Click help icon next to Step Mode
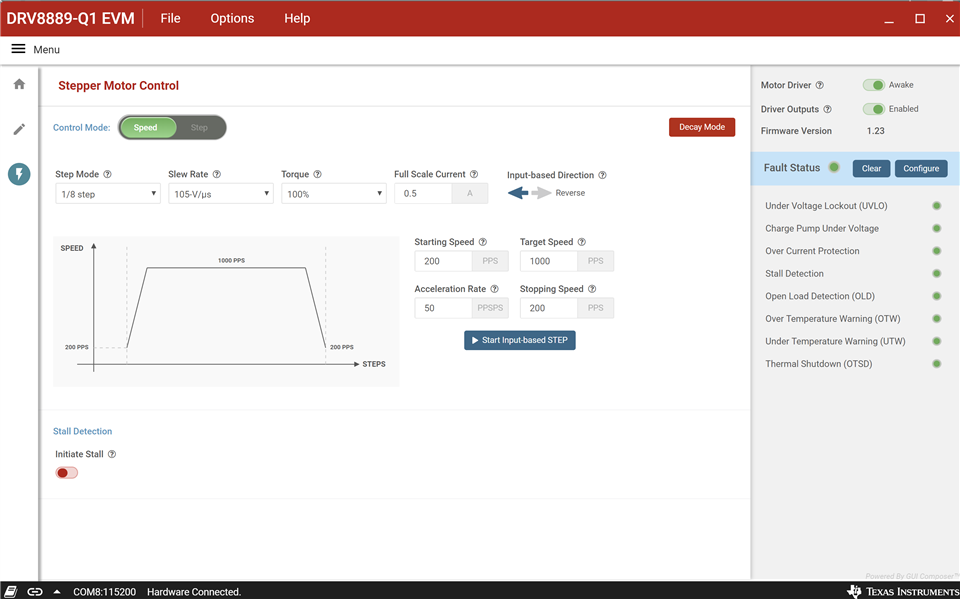The height and width of the screenshot is (599, 960). [x=108, y=175]
